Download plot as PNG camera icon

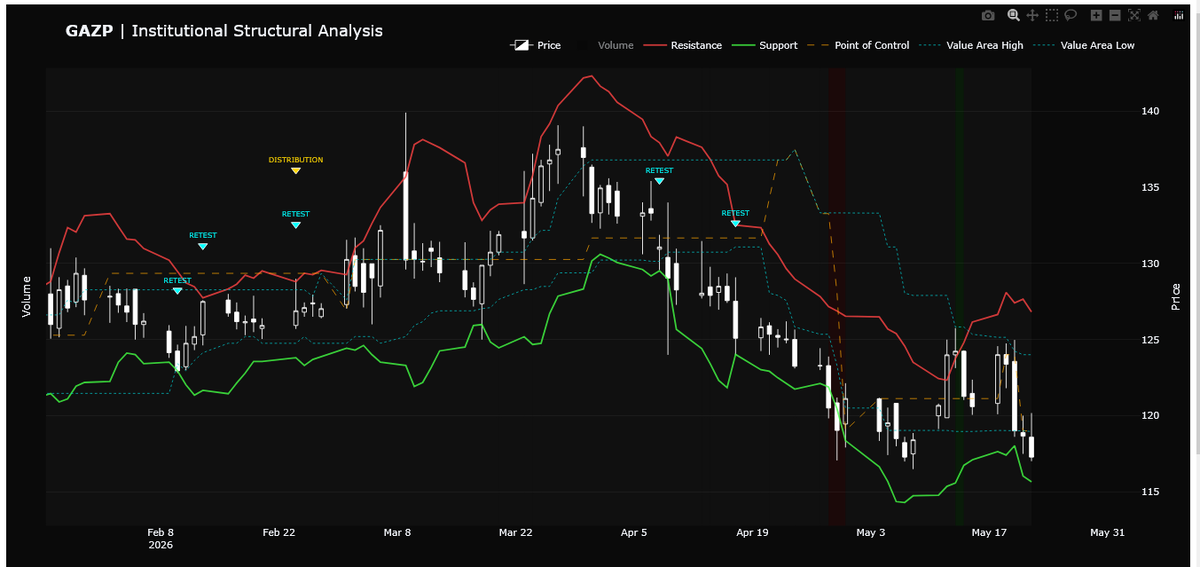tap(988, 15)
